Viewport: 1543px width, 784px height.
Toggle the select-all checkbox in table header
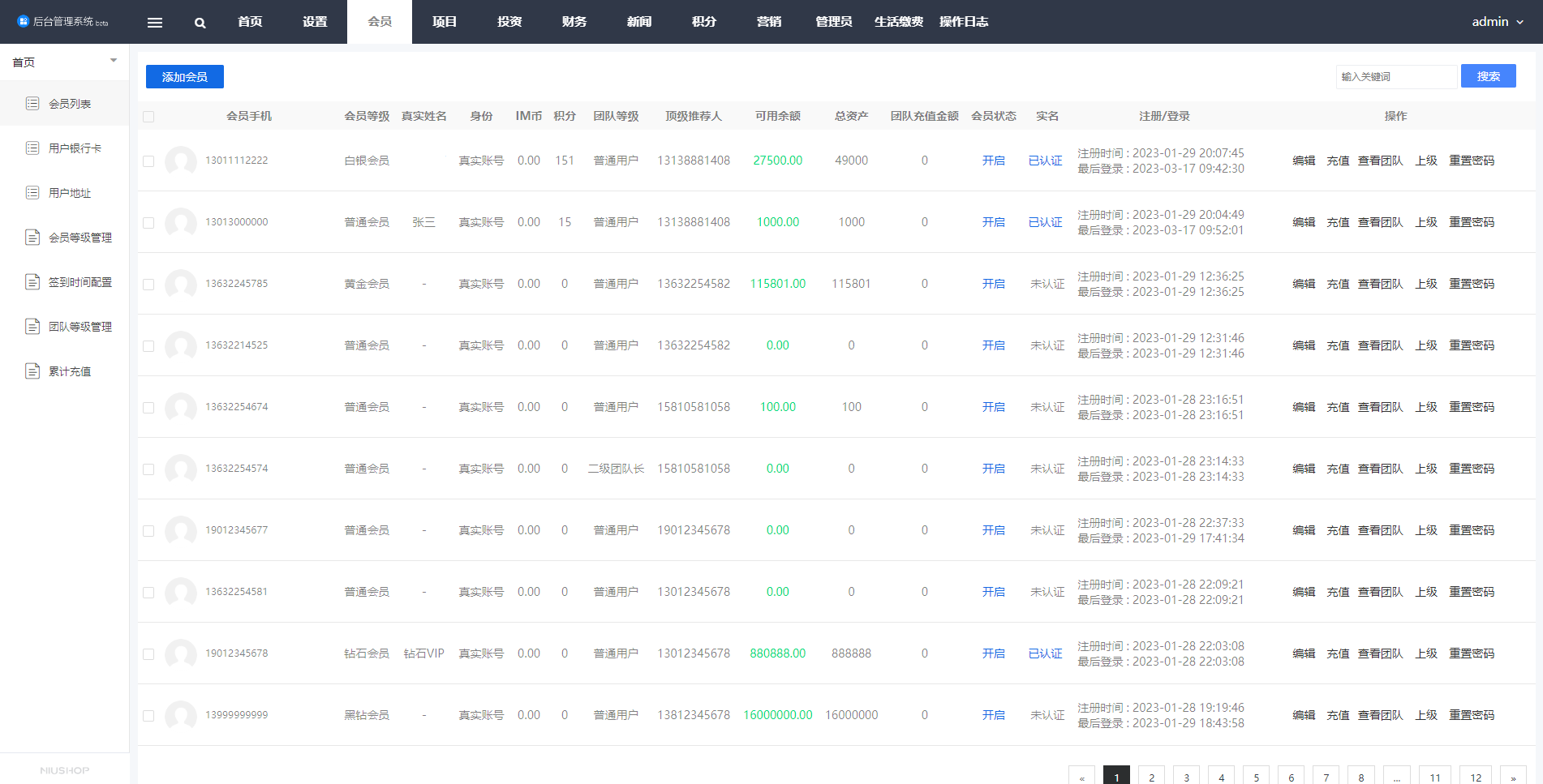[148, 117]
